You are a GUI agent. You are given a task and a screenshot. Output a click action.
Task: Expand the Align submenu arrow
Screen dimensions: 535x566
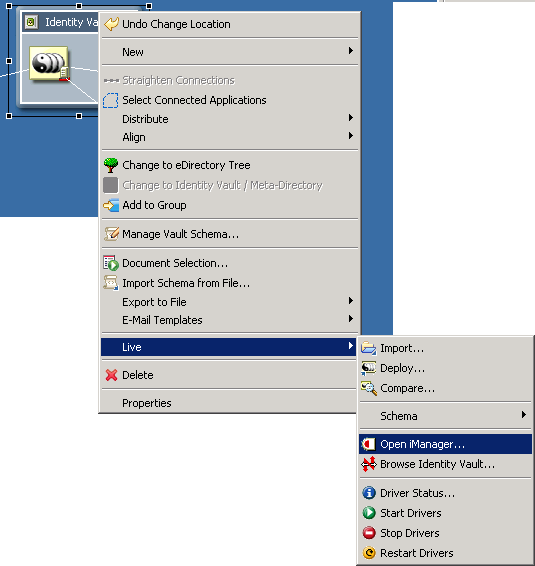click(351, 136)
